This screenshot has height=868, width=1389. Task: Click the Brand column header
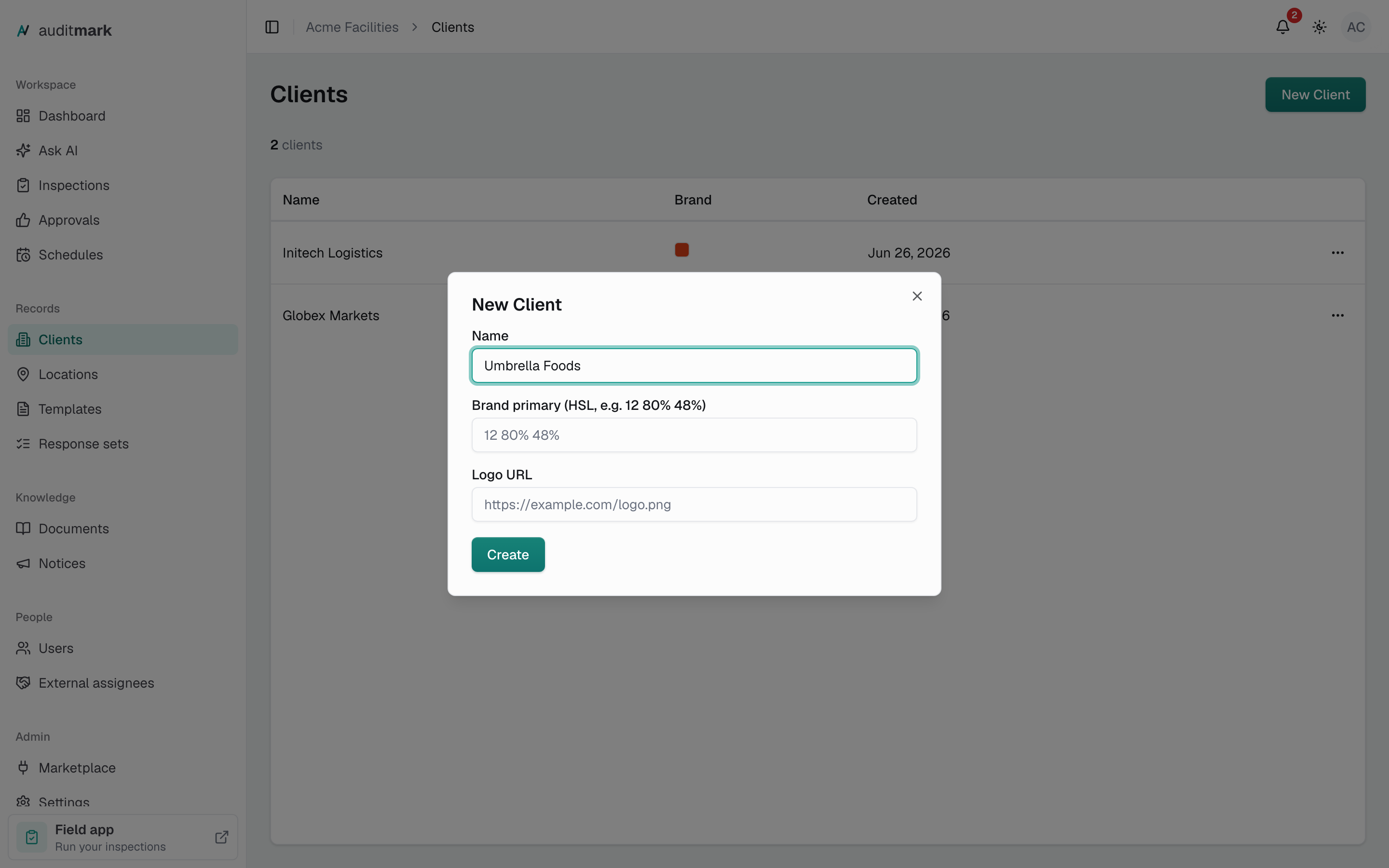[693, 200]
